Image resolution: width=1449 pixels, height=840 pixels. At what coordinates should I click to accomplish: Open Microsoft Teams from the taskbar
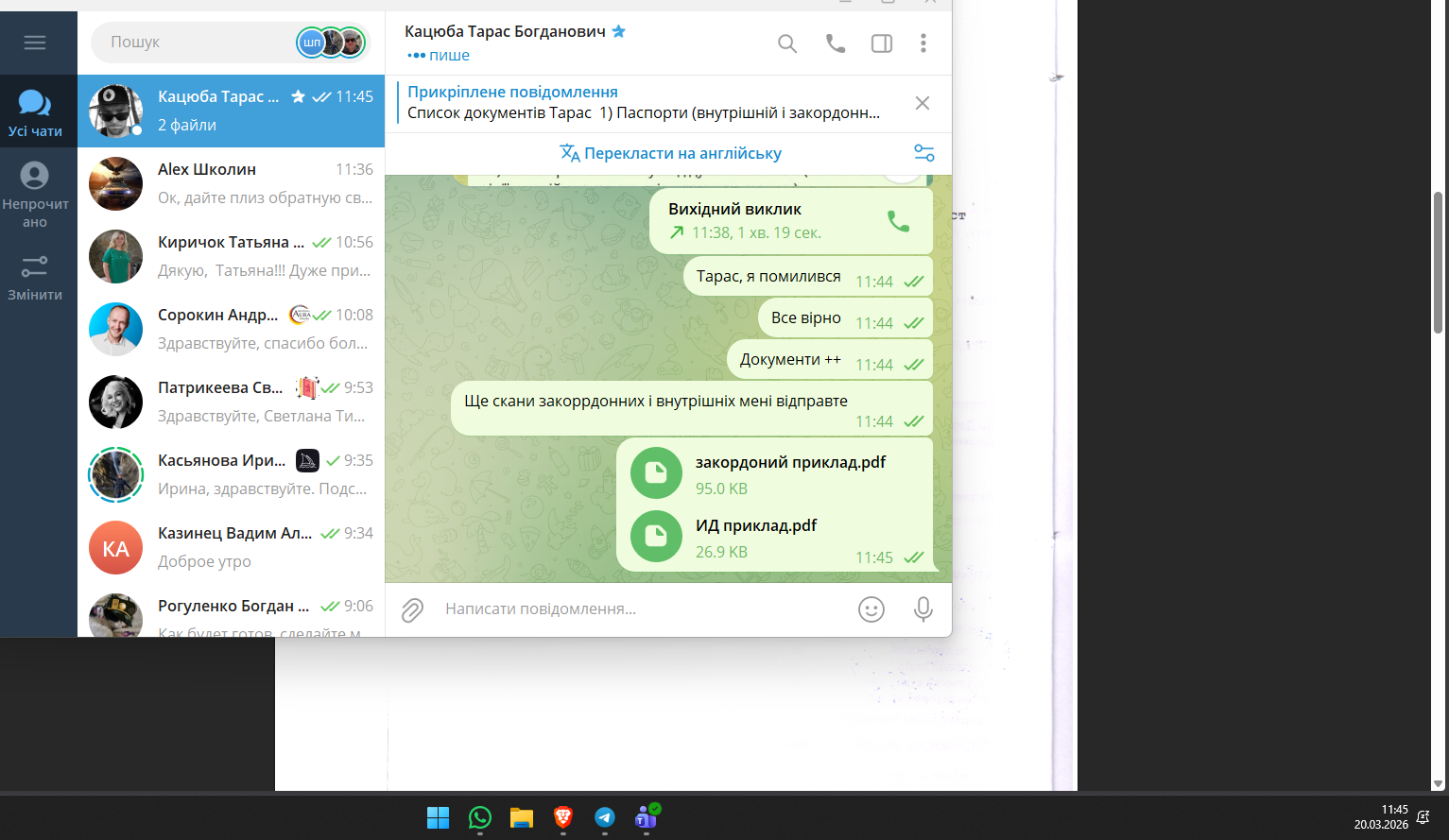tap(647, 816)
